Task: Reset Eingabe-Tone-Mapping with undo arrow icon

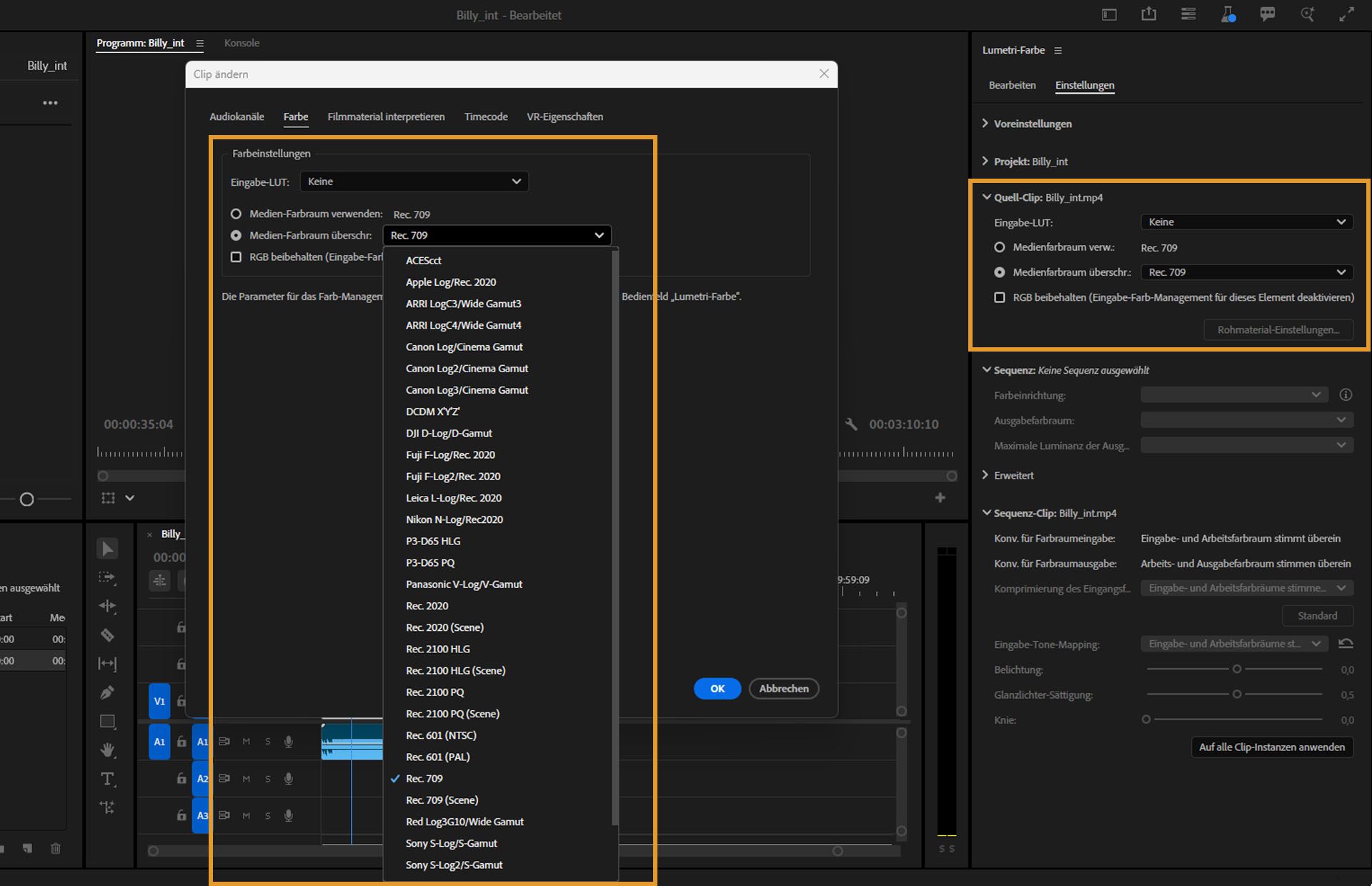Action: point(1346,644)
